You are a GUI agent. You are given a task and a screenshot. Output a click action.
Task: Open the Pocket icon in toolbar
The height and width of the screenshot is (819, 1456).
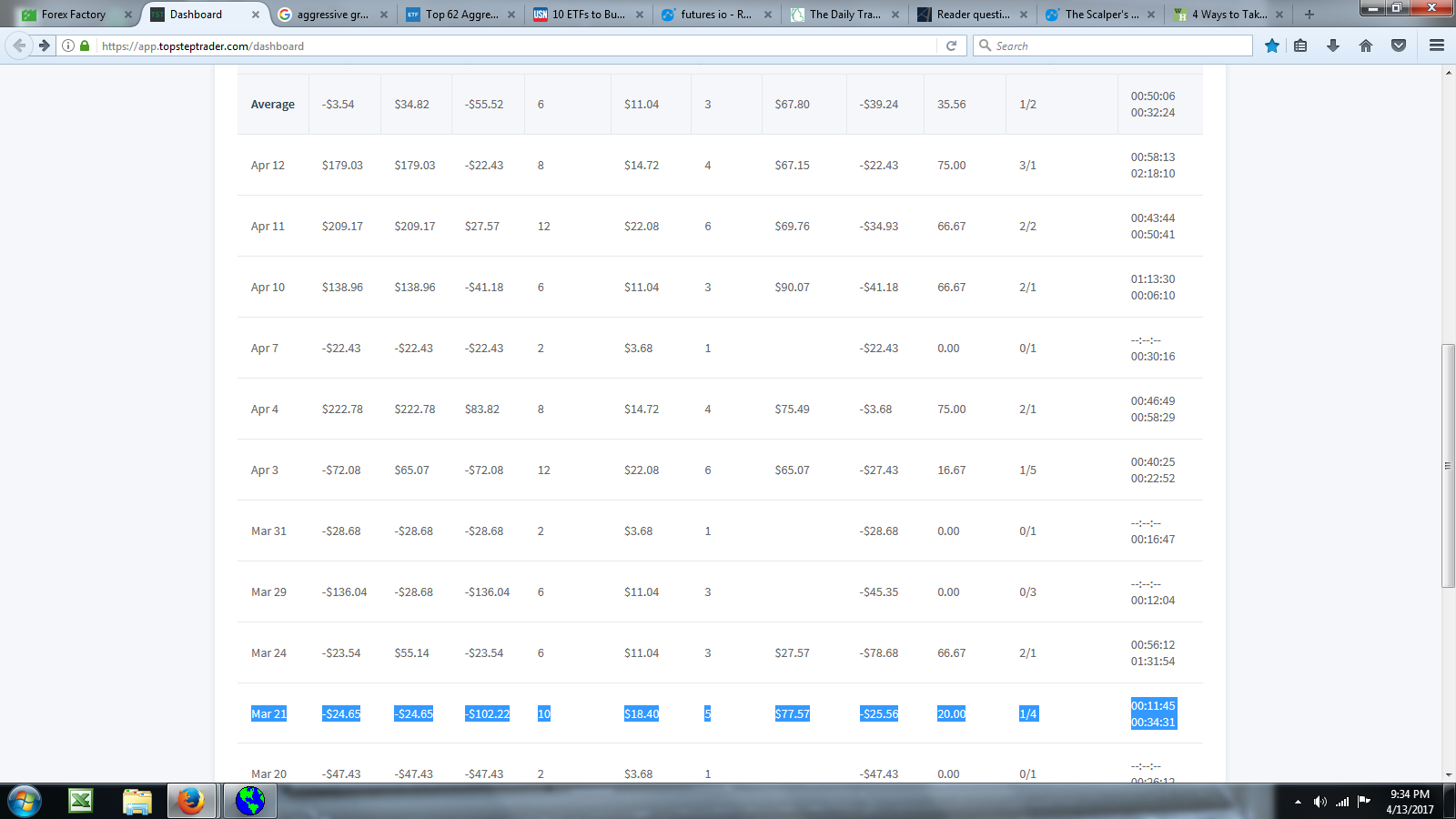coord(1399,45)
